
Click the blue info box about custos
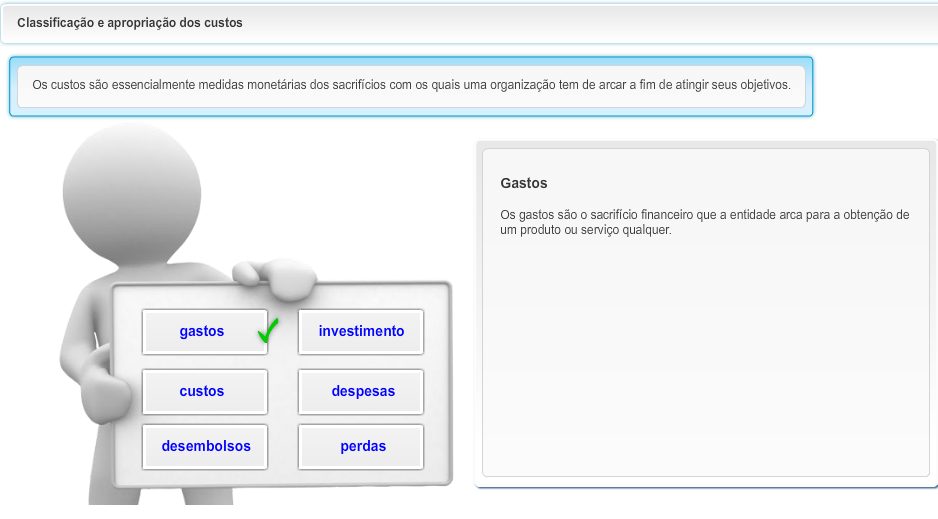(410, 86)
